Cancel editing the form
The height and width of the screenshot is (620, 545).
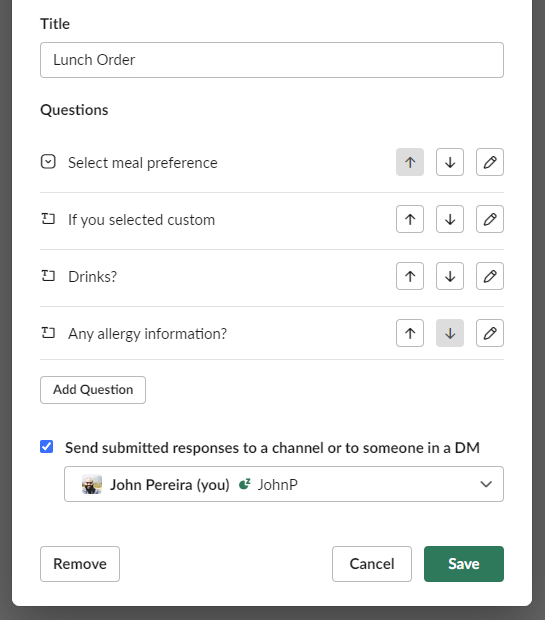pyautogui.click(x=372, y=564)
